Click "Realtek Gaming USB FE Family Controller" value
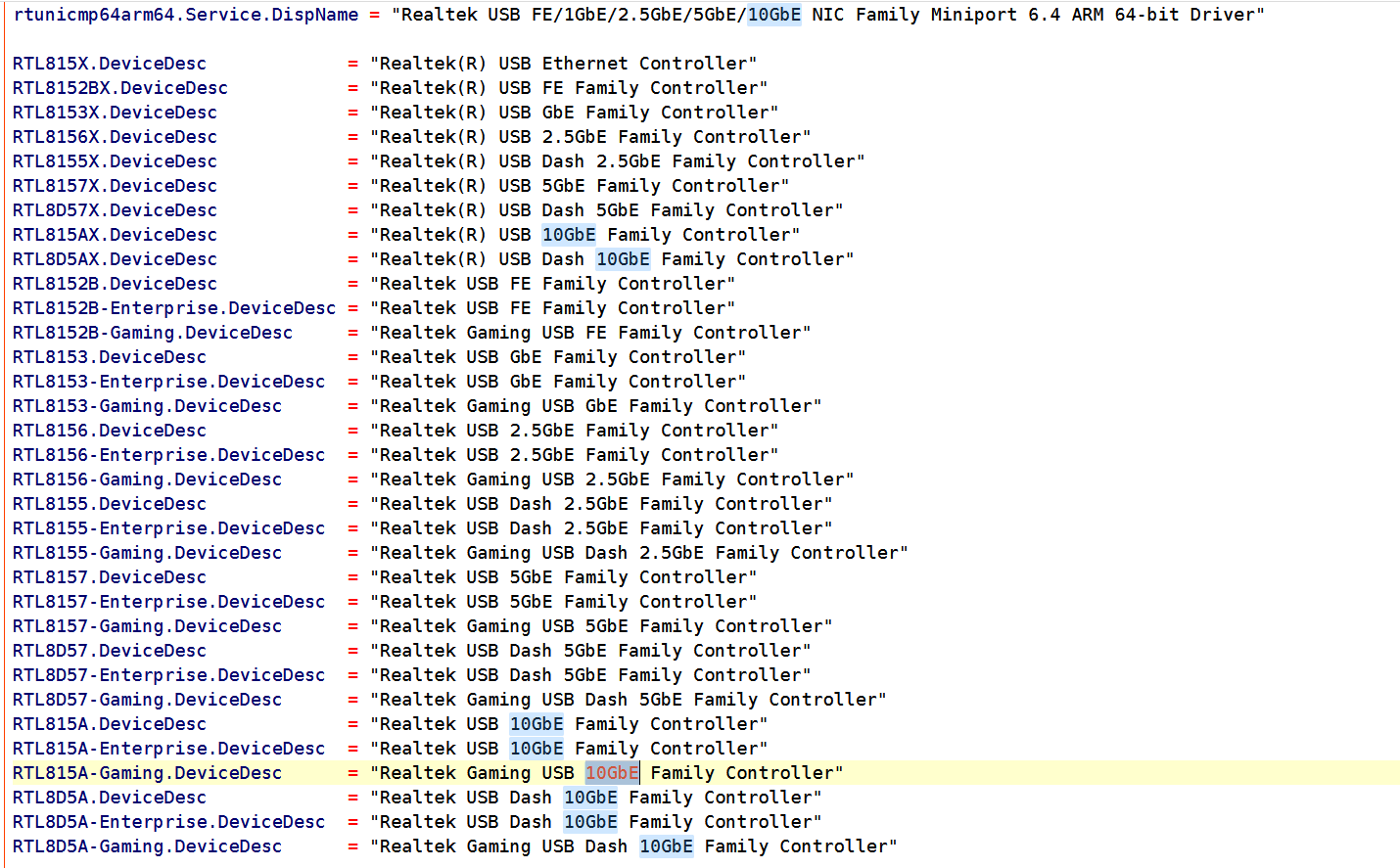This screenshot has height=868, width=1400. pos(590,333)
